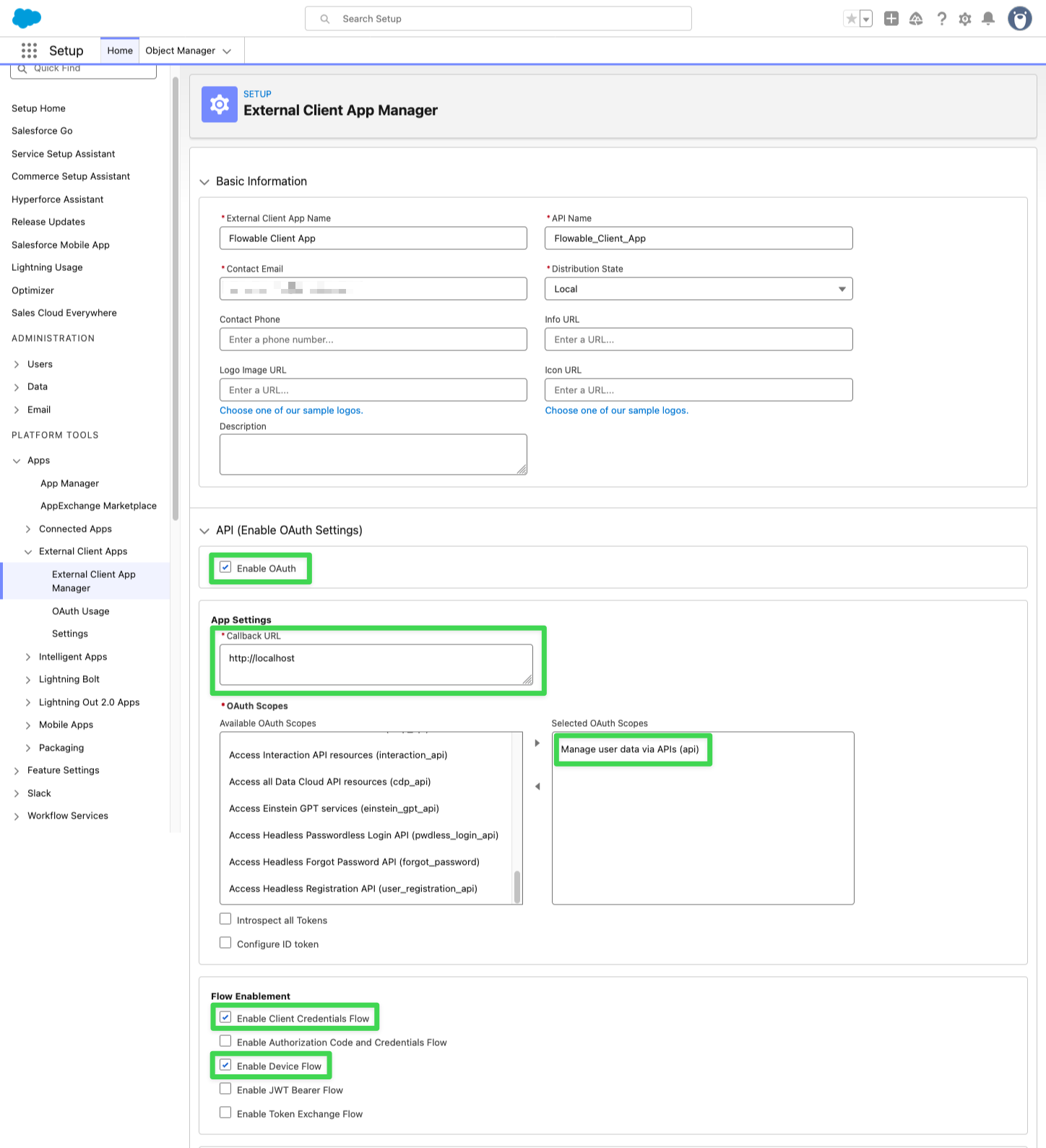The width and height of the screenshot is (1046, 1148).
Task: Open the Help question mark icon
Action: pos(941,19)
